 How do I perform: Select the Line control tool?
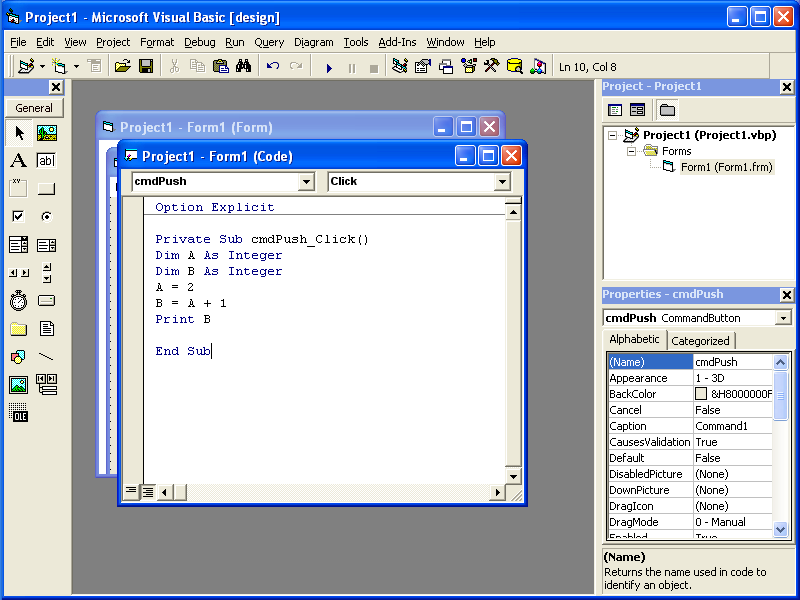pyautogui.click(x=46, y=357)
